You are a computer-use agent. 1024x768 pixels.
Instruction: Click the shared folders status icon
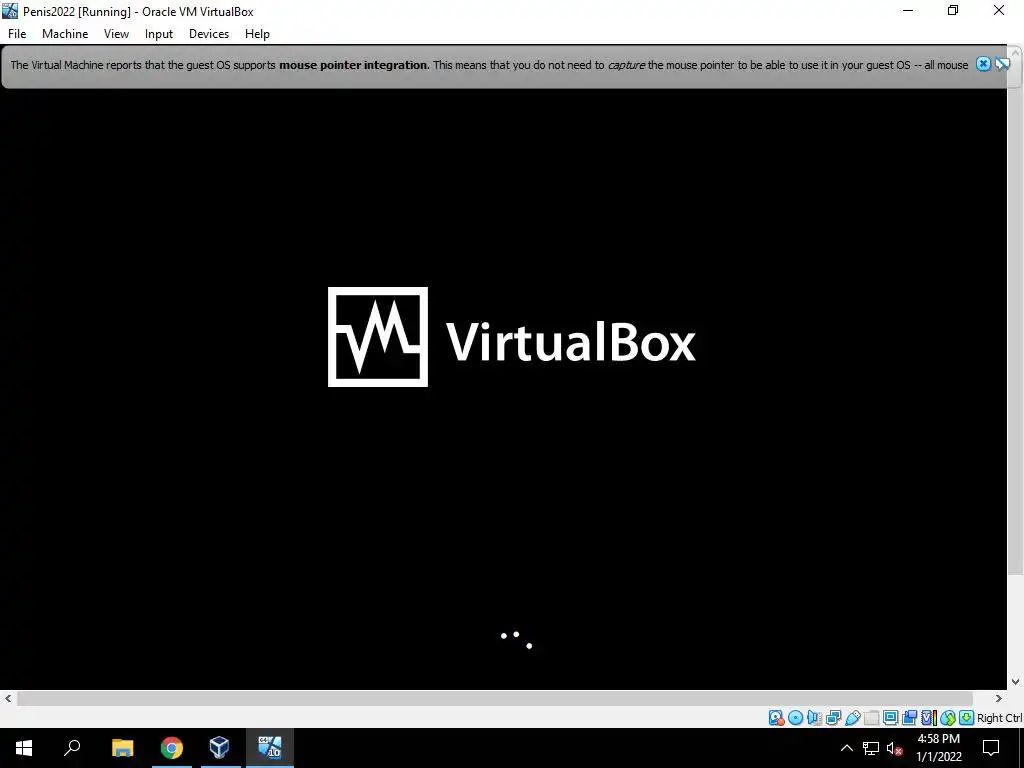click(872, 718)
